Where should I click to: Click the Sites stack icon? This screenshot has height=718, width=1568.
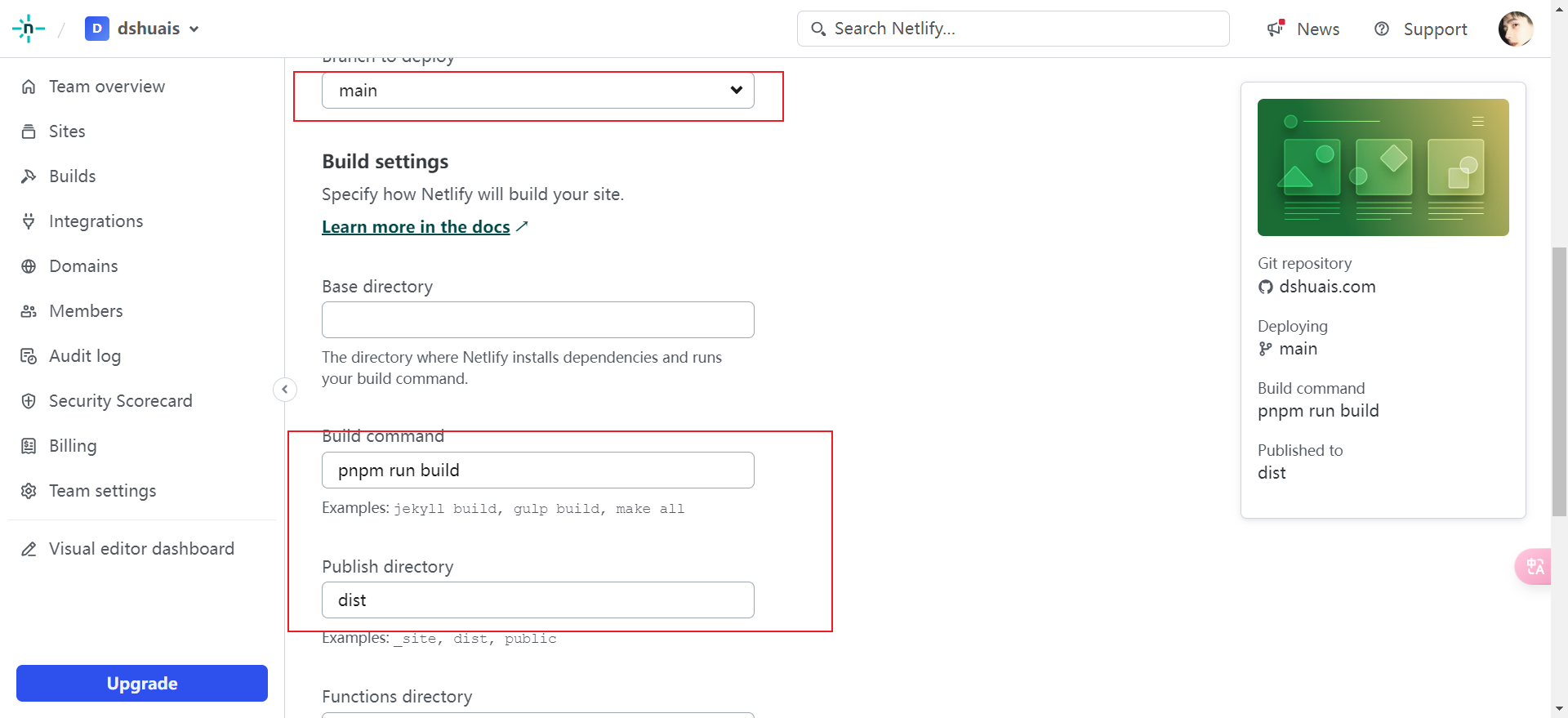pos(29,132)
